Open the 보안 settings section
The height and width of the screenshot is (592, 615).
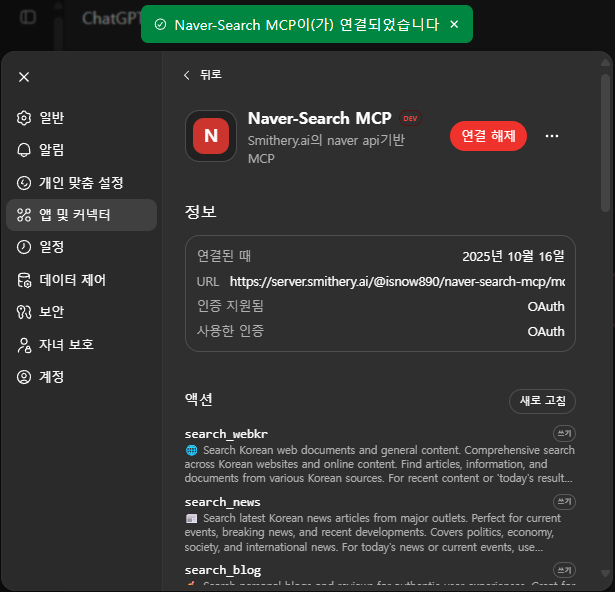(x=82, y=312)
